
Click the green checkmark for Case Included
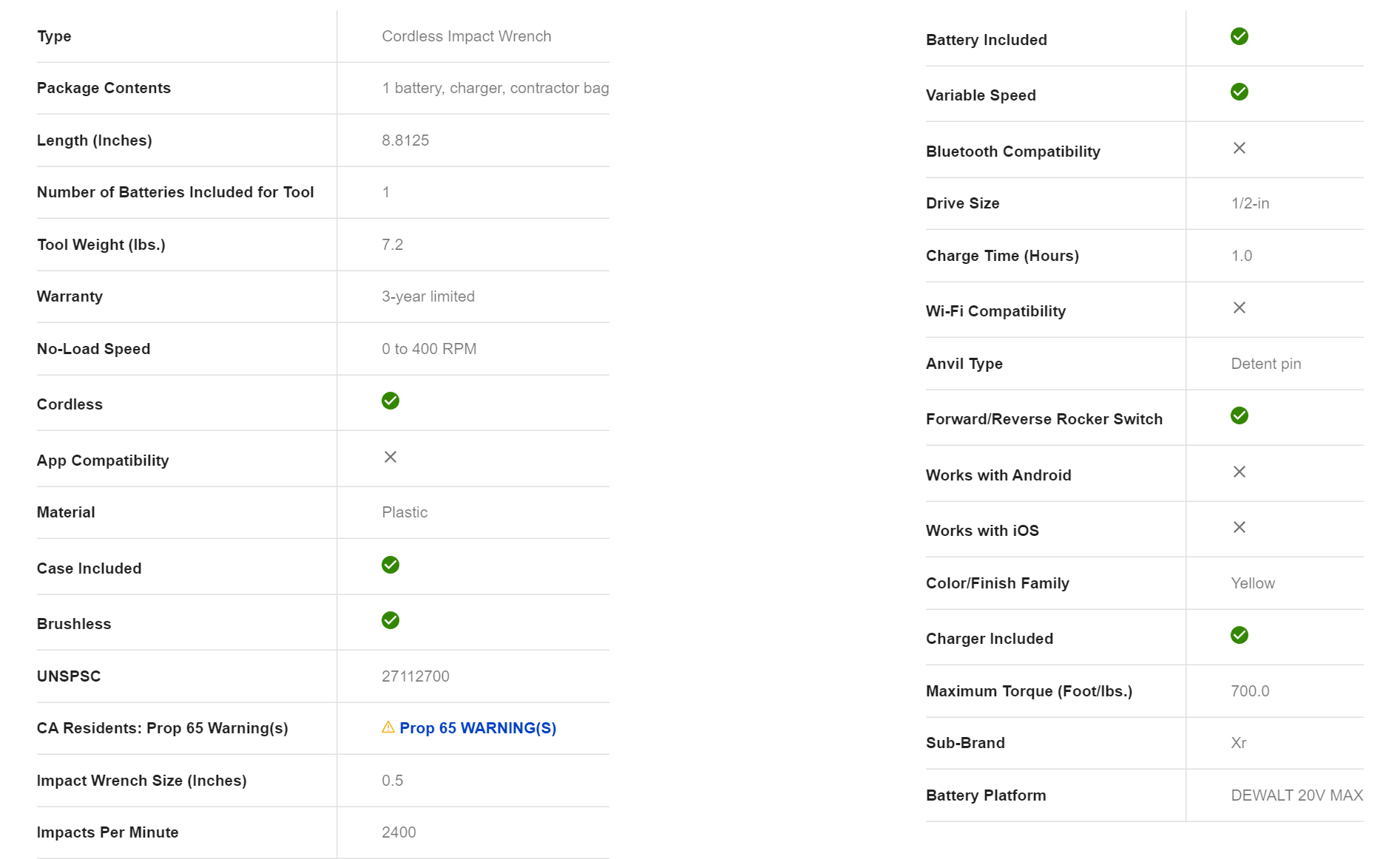390,565
